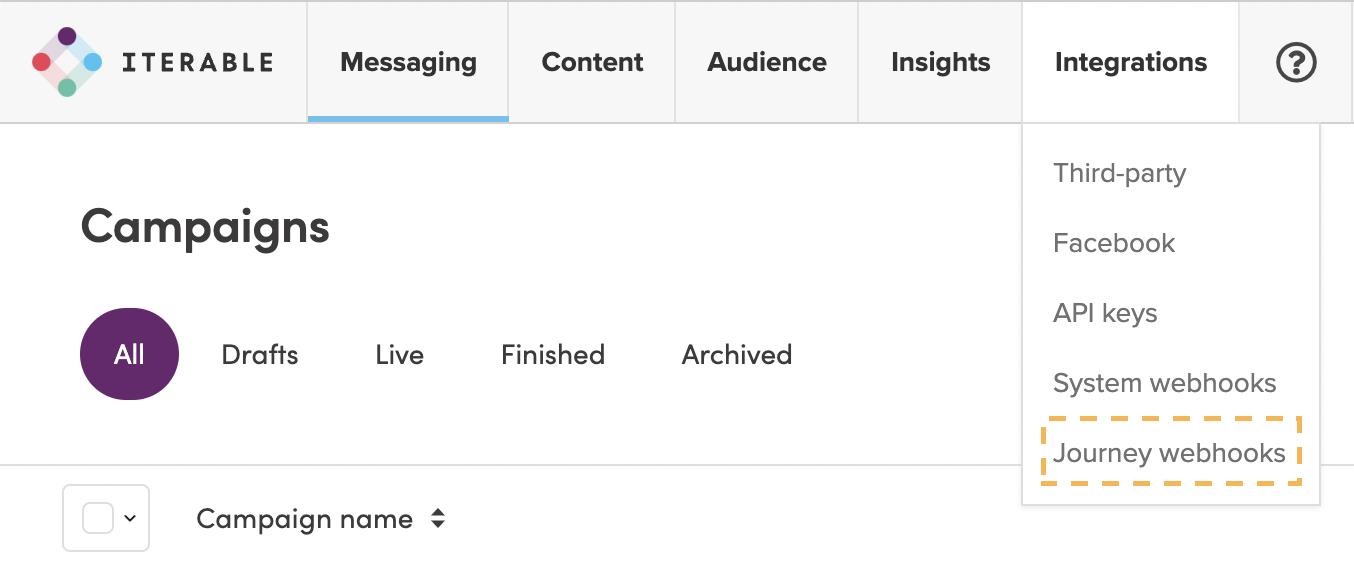Image resolution: width=1354 pixels, height=570 pixels.
Task: Filter campaigns by Drafts
Action: click(260, 355)
